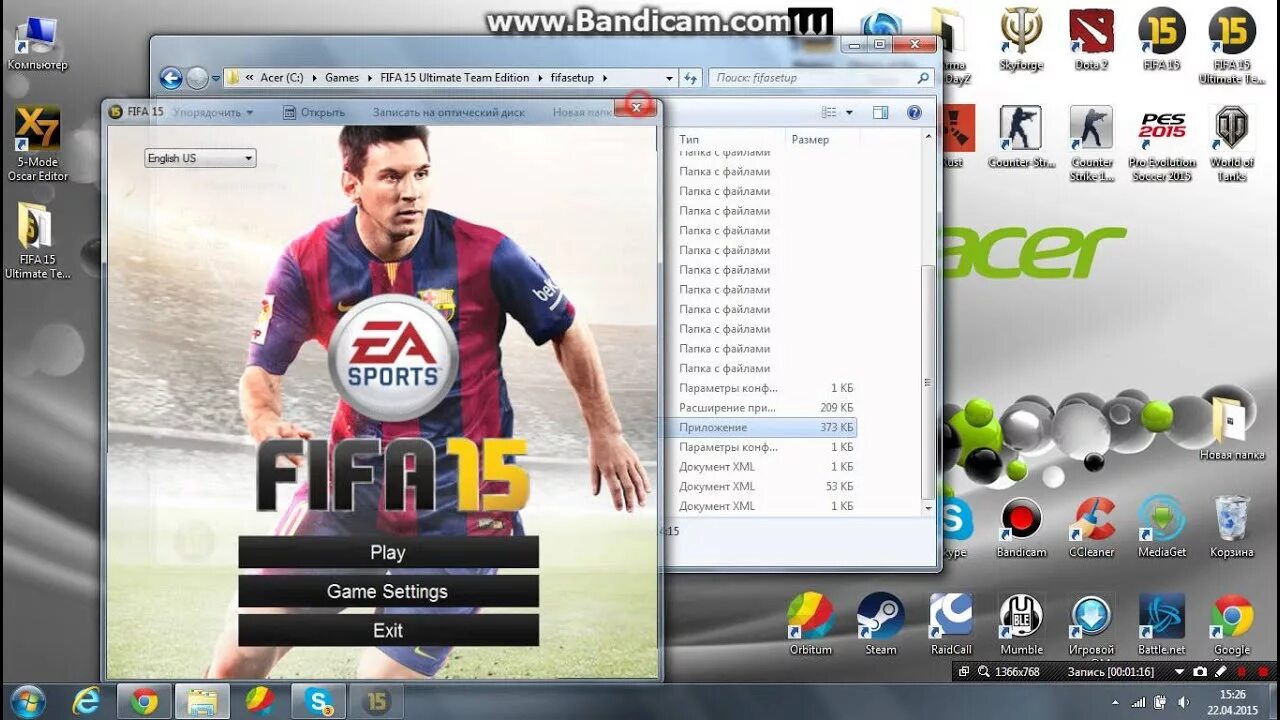This screenshot has width=1280, height=720.
Task: Click the Bandicam window-mode icon
Action: click(965, 672)
